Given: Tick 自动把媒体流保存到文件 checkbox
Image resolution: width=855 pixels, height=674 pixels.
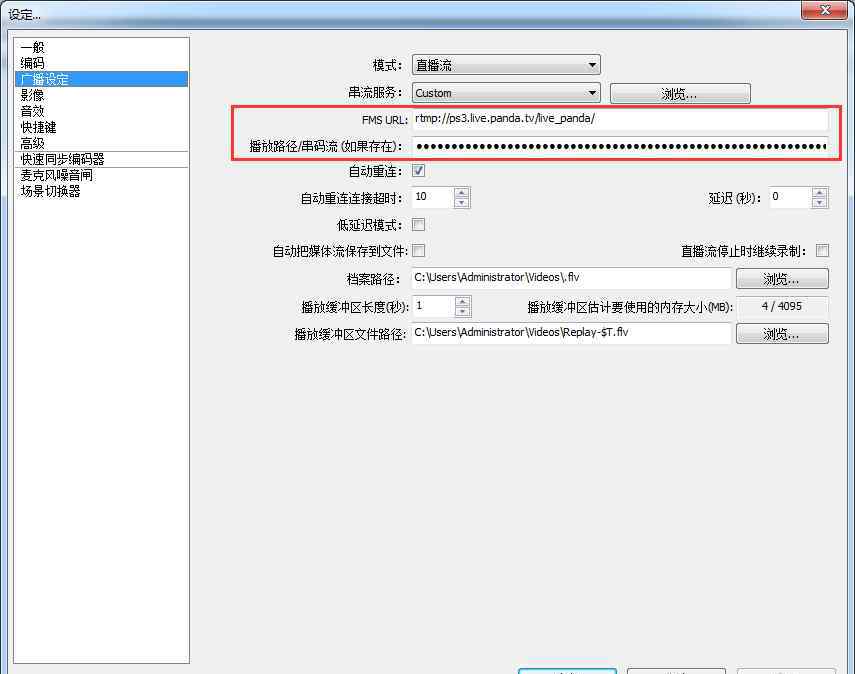Looking at the screenshot, I should [418, 251].
